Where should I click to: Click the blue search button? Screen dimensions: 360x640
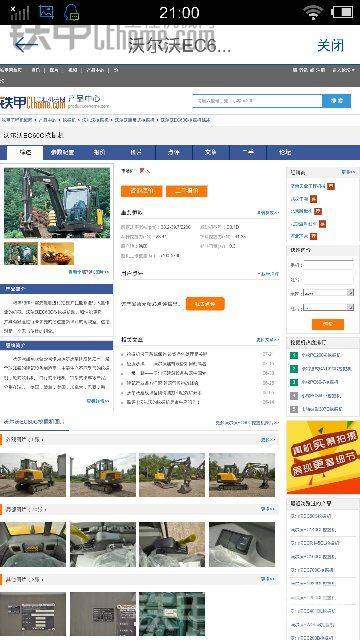click(x=336, y=100)
